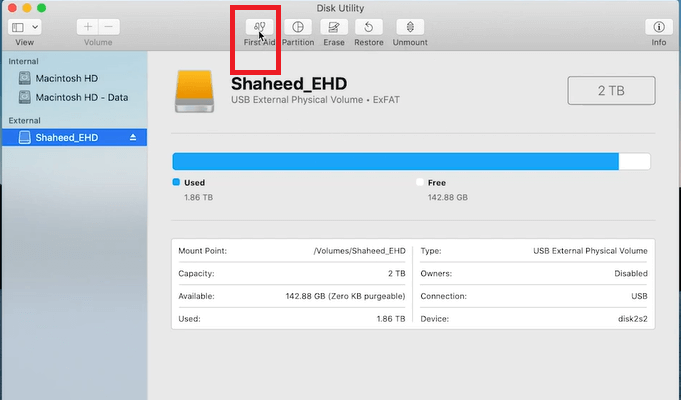Click the Disk Utility window title
Image resolution: width=681 pixels, height=401 pixels.
point(340,8)
